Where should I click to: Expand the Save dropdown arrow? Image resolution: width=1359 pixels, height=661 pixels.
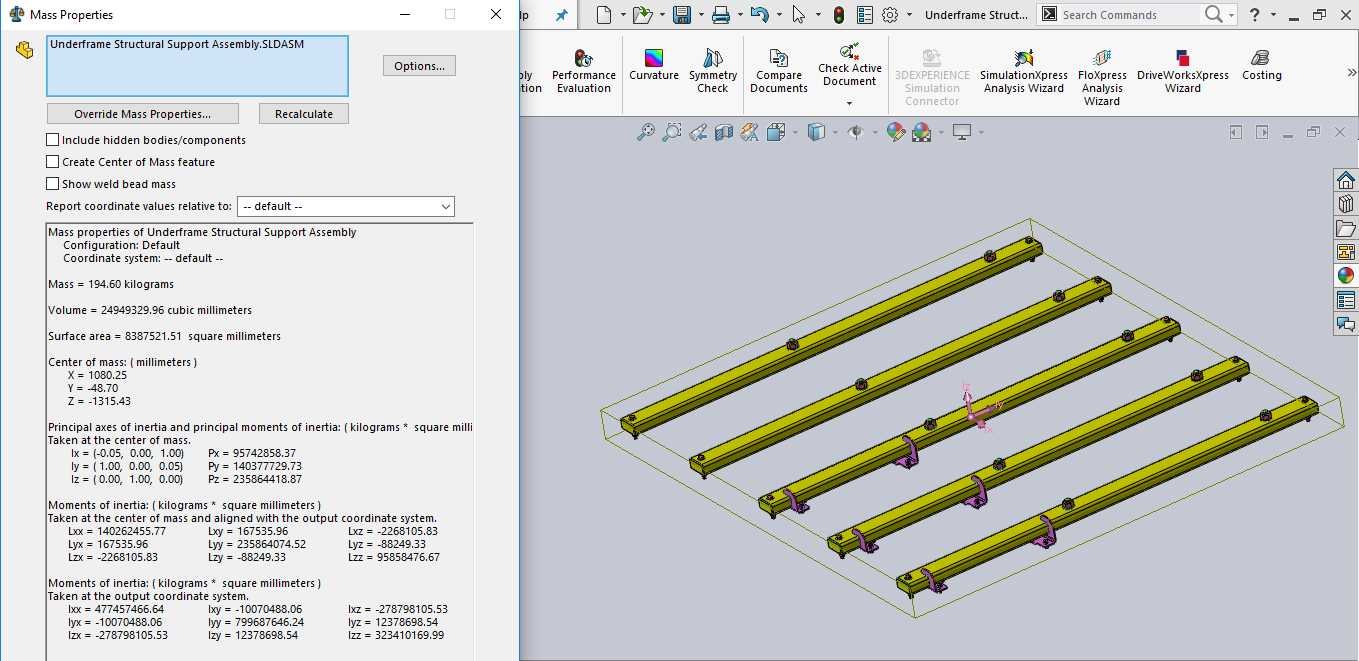(700, 15)
